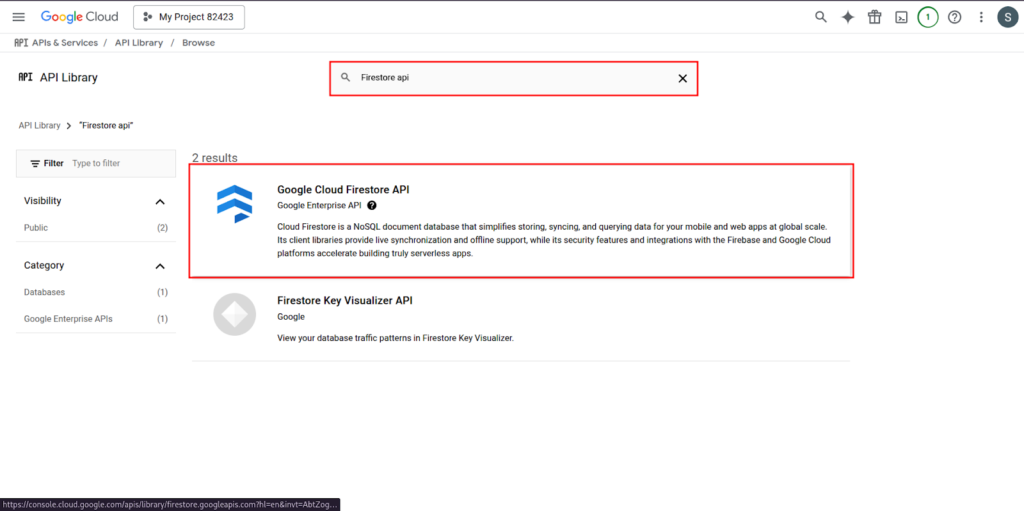Viewport: 1024px width, 511px height.
Task: Click the Firestore api search field
Action: tap(514, 78)
